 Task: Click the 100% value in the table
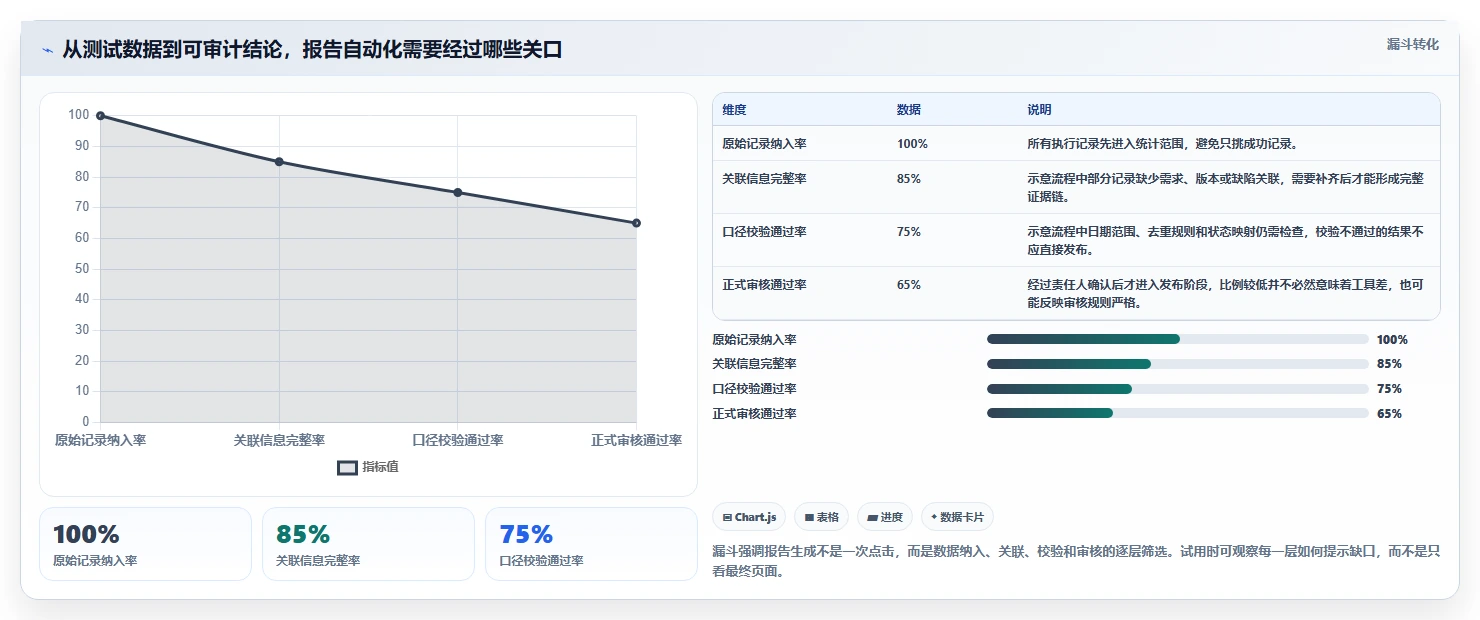912,144
